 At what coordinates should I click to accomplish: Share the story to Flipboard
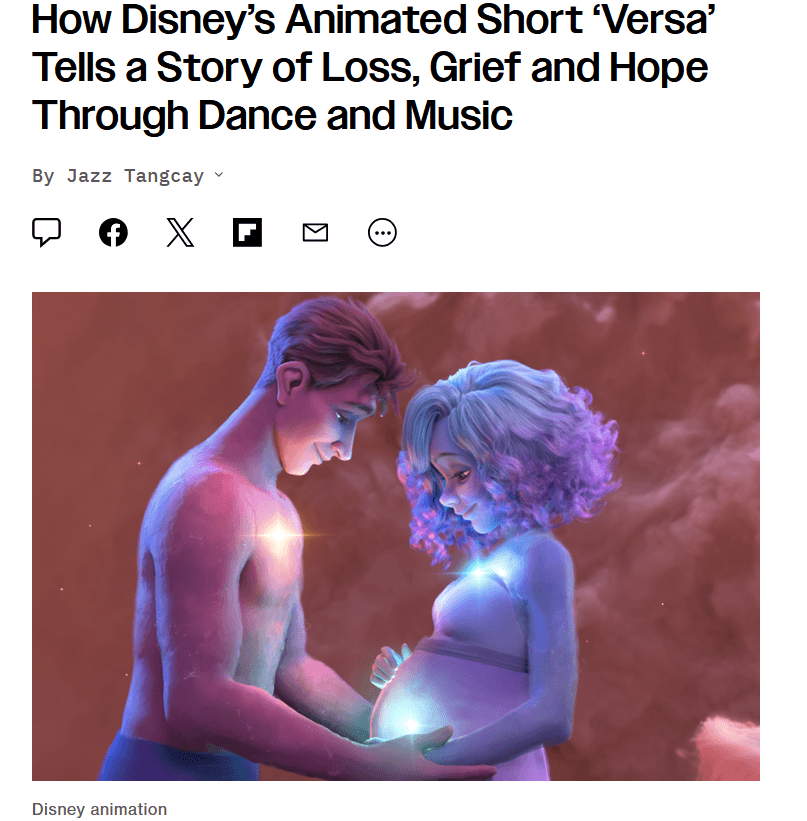(x=247, y=232)
